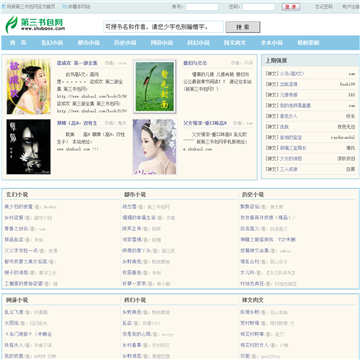Open 飘飘欲仙 in the 历史小说 list
The width and height of the screenshot is (360, 360).
250,207
